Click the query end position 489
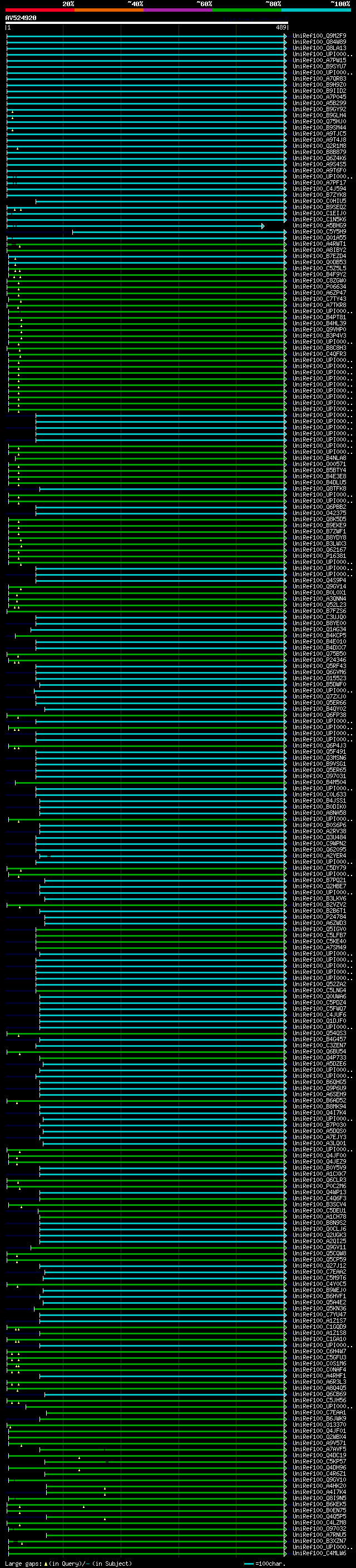This screenshot has height=1568, width=356. pos(281,28)
